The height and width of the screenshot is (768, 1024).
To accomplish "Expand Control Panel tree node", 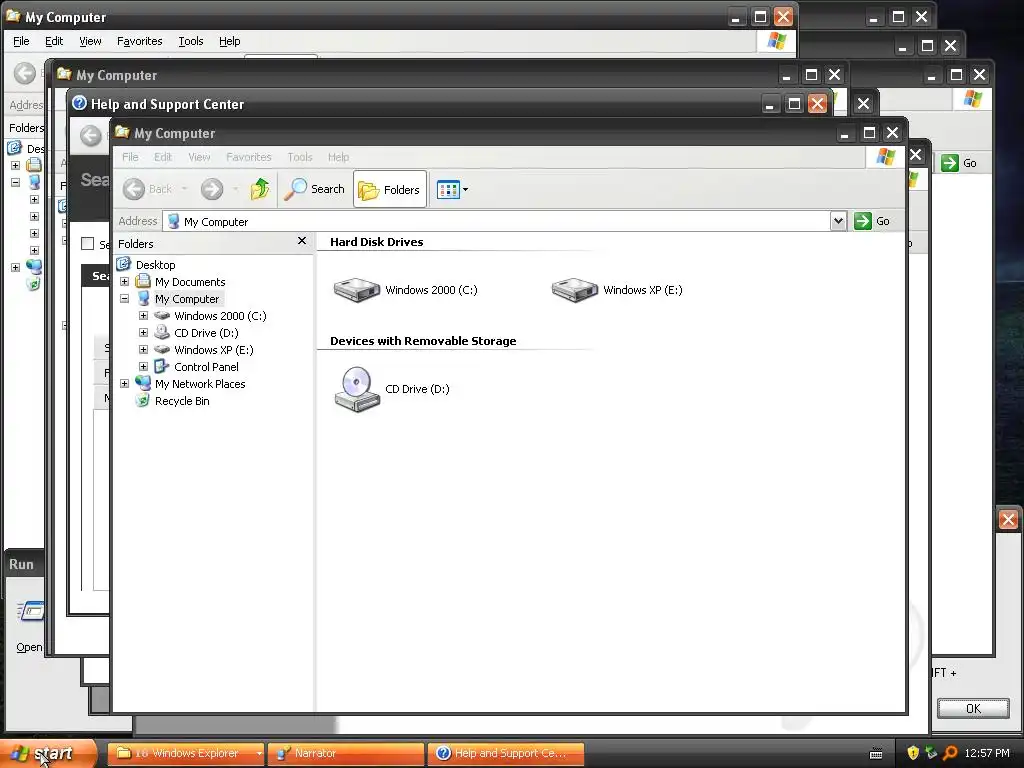I will tap(144, 366).
